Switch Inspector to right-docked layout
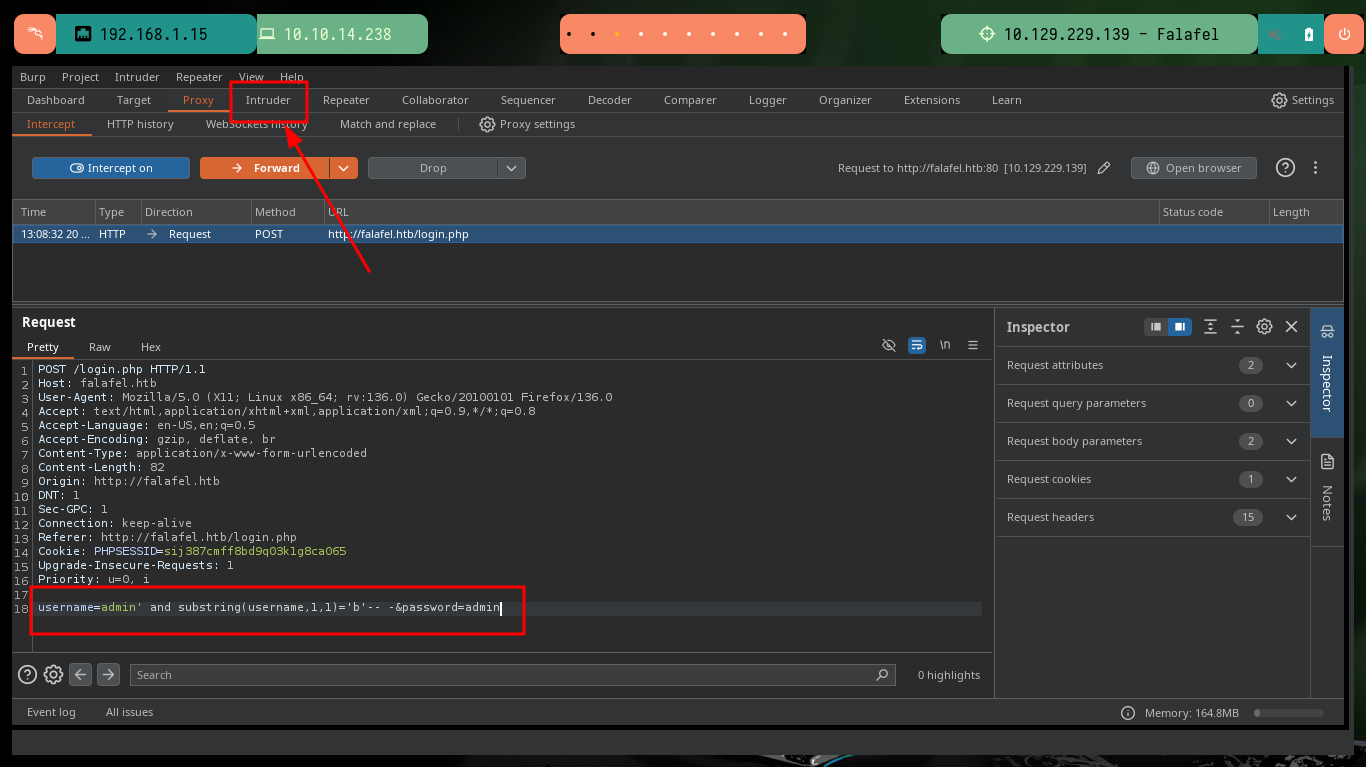The height and width of the screenshot is (767, 1366). click(1180, 327)
